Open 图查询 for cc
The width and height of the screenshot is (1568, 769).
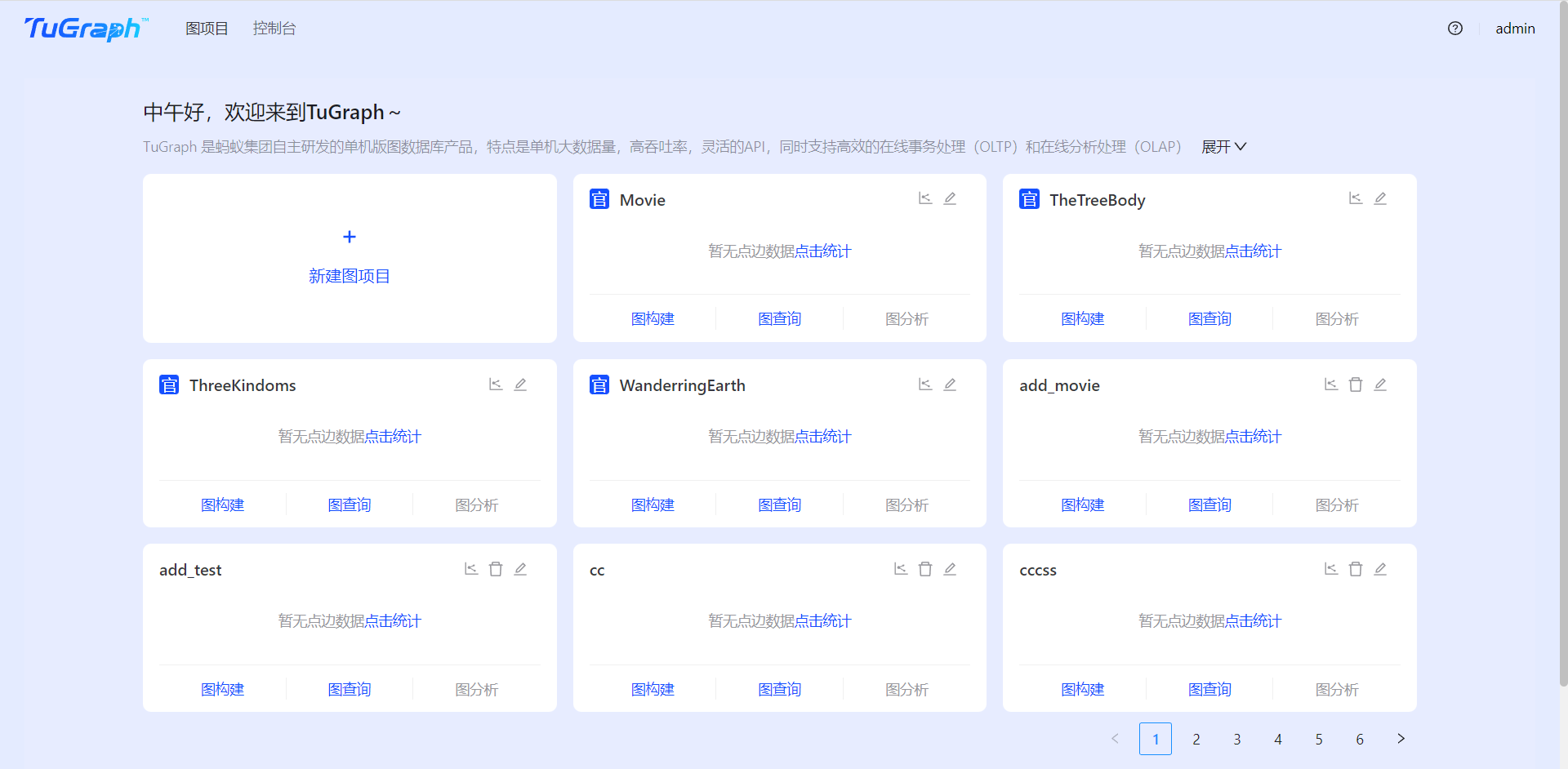[780, 690]
